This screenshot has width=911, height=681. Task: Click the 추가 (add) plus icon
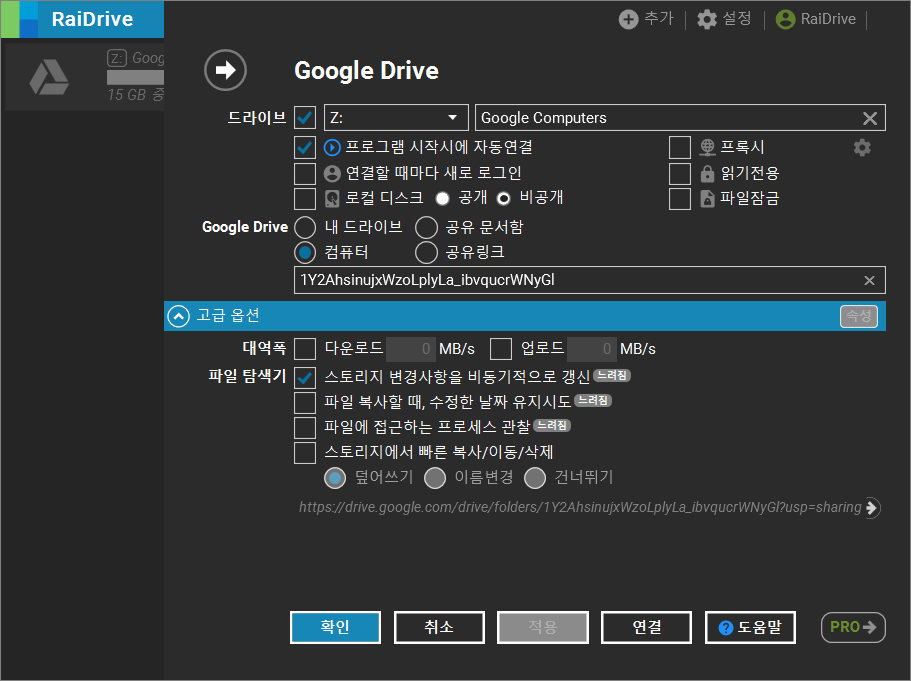coord(628,19)
